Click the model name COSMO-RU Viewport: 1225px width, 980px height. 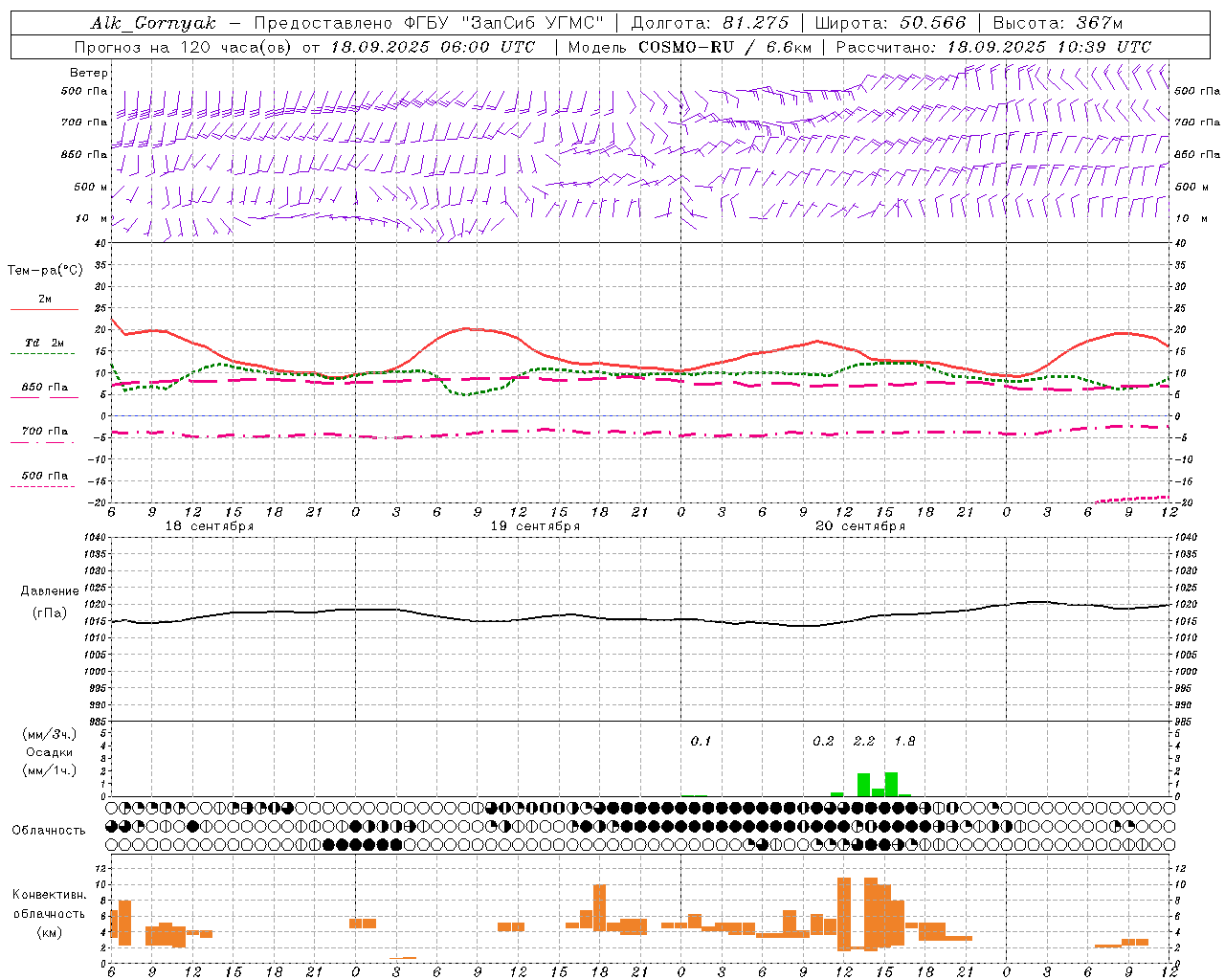[x=685, y=47]
